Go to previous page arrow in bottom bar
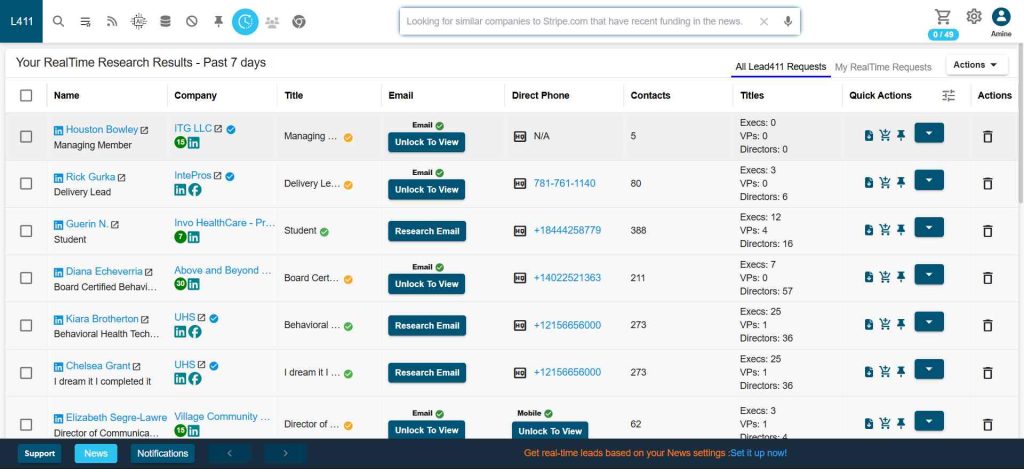 [x=229, y=453]
